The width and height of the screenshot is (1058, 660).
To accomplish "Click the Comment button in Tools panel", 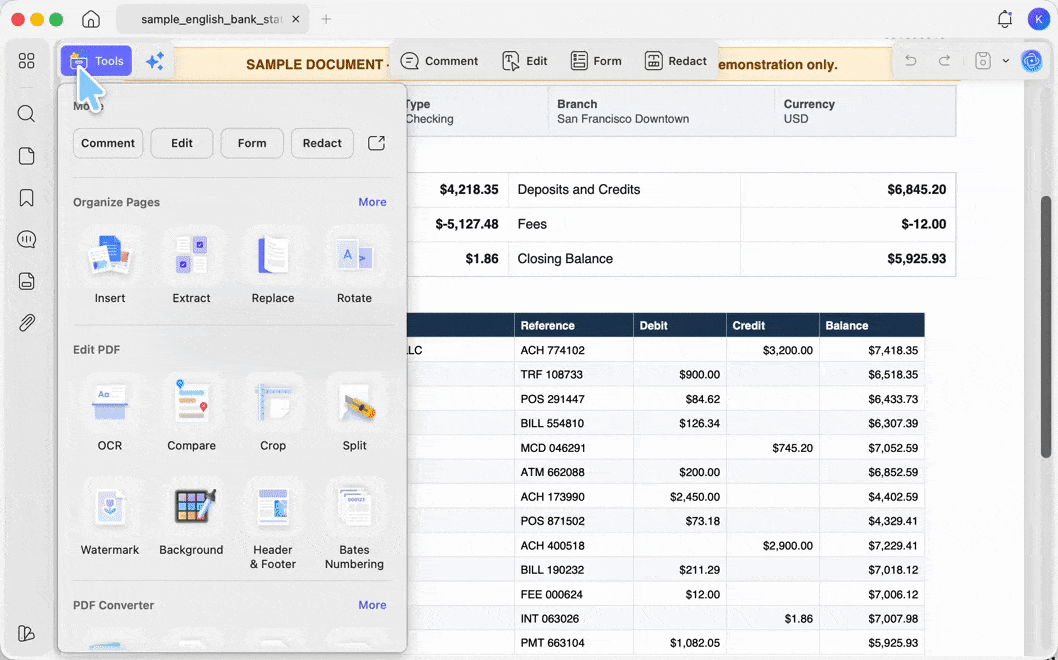I will [108, 143].
